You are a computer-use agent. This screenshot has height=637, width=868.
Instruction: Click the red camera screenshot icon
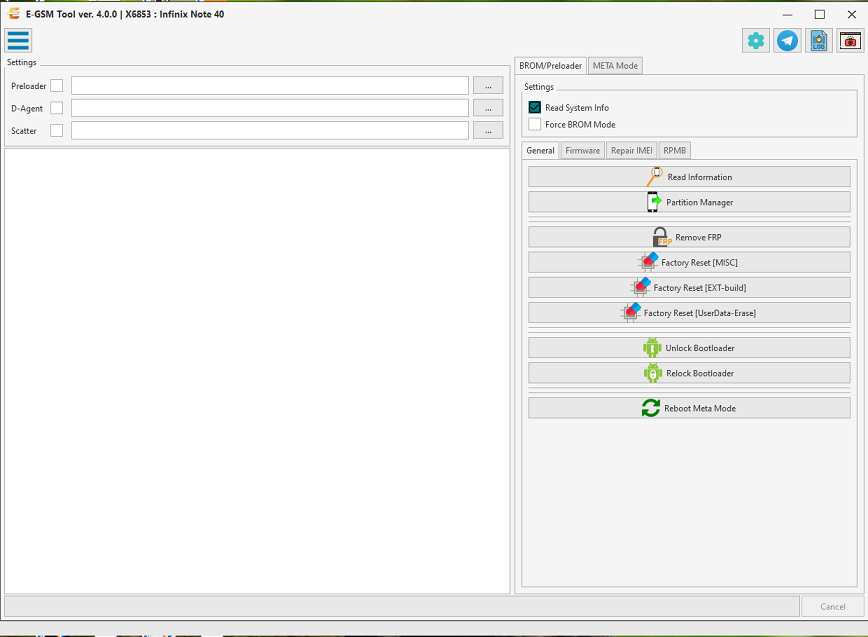tap(850, 41)
